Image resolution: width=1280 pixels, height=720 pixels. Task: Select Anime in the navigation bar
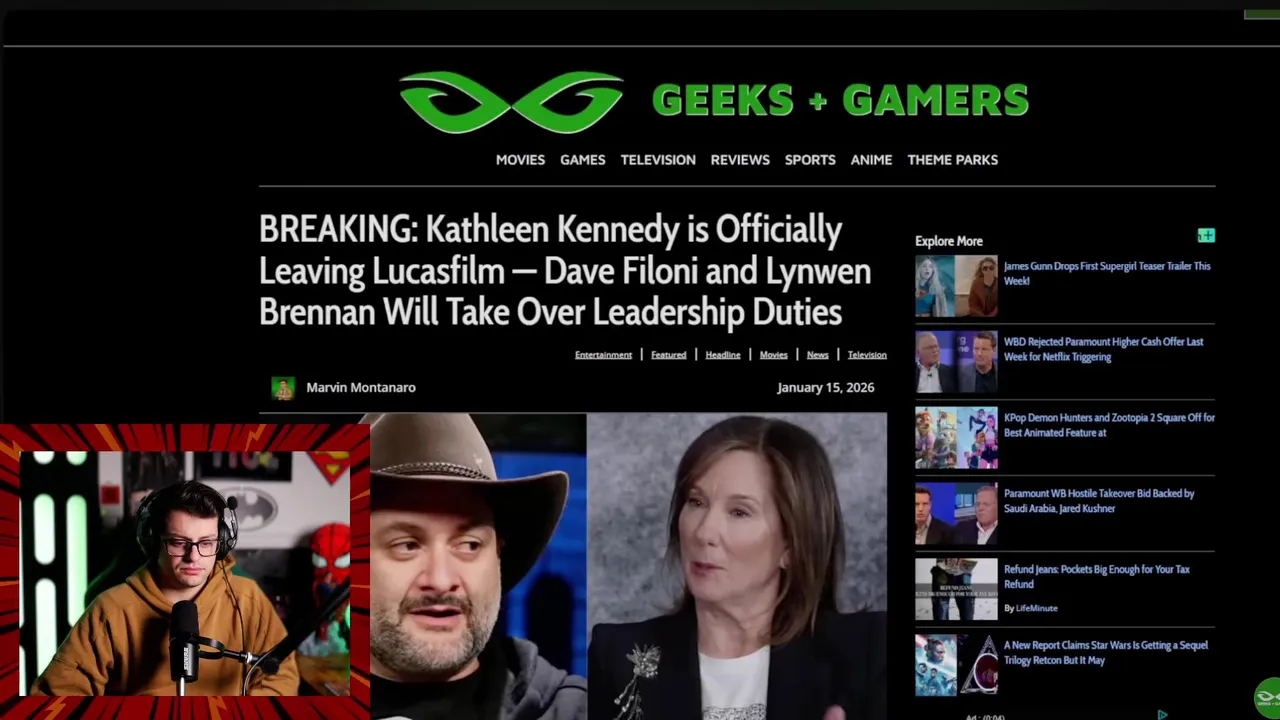pyautogui.click(x=871, y=160)
